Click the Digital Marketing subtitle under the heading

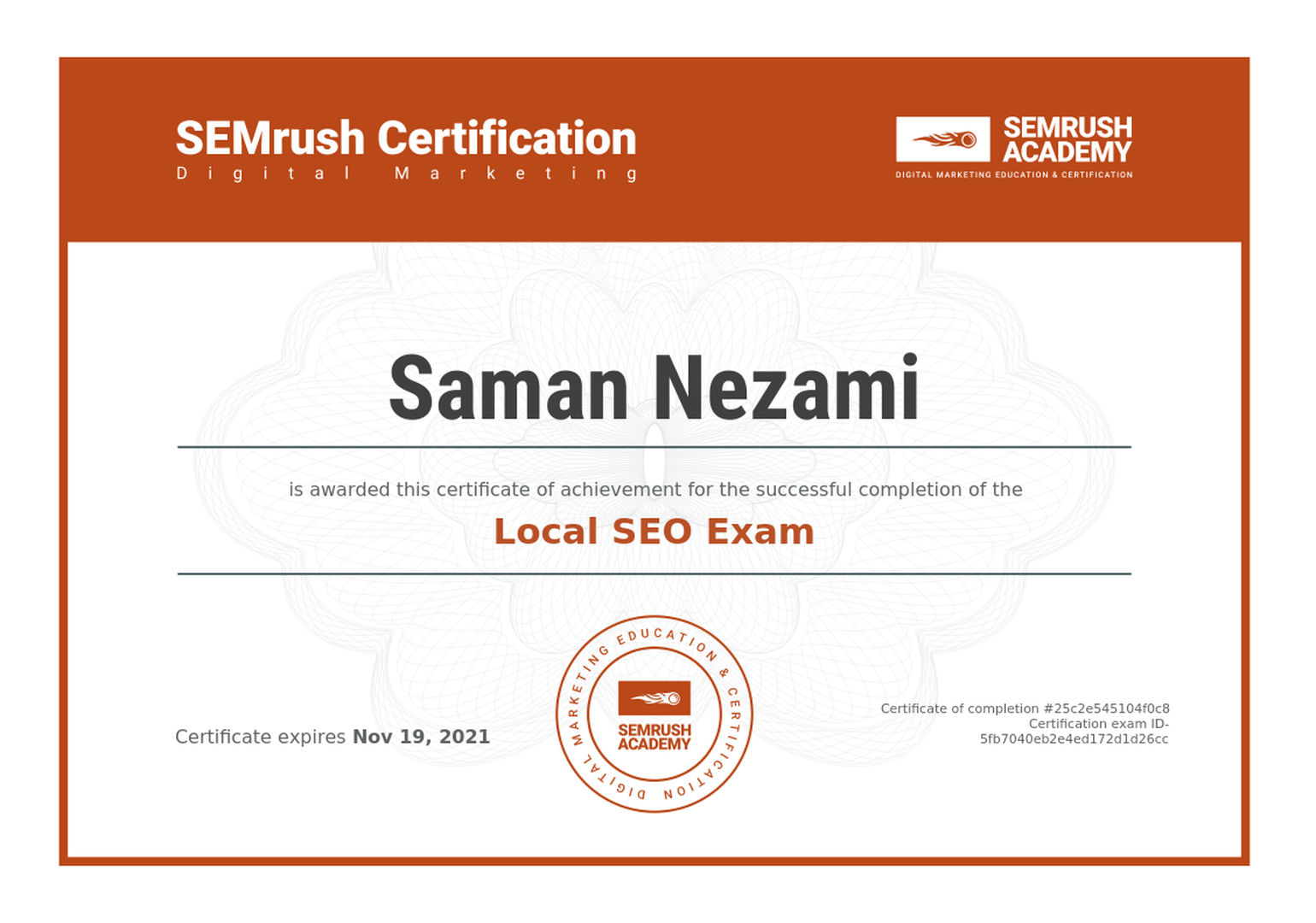coord(406,173)
